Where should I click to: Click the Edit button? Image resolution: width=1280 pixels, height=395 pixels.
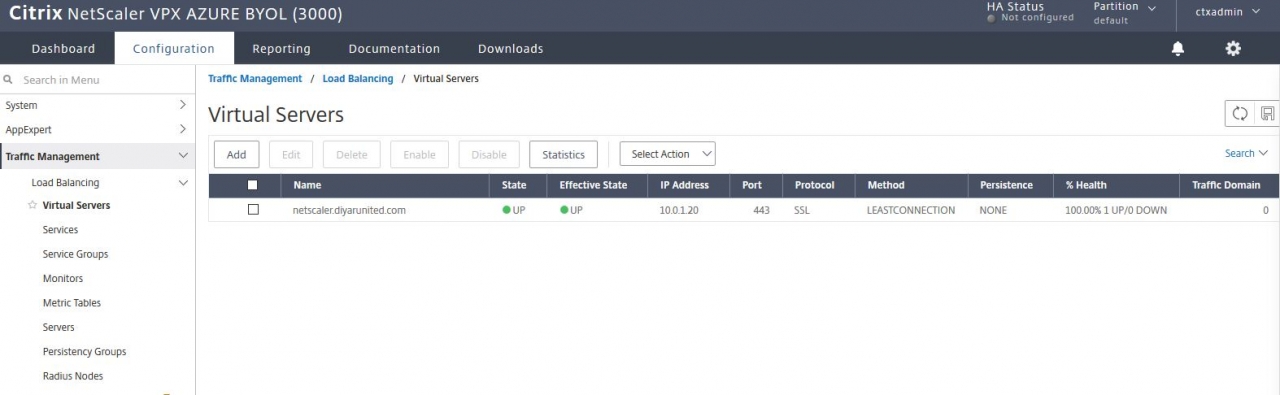291,154
